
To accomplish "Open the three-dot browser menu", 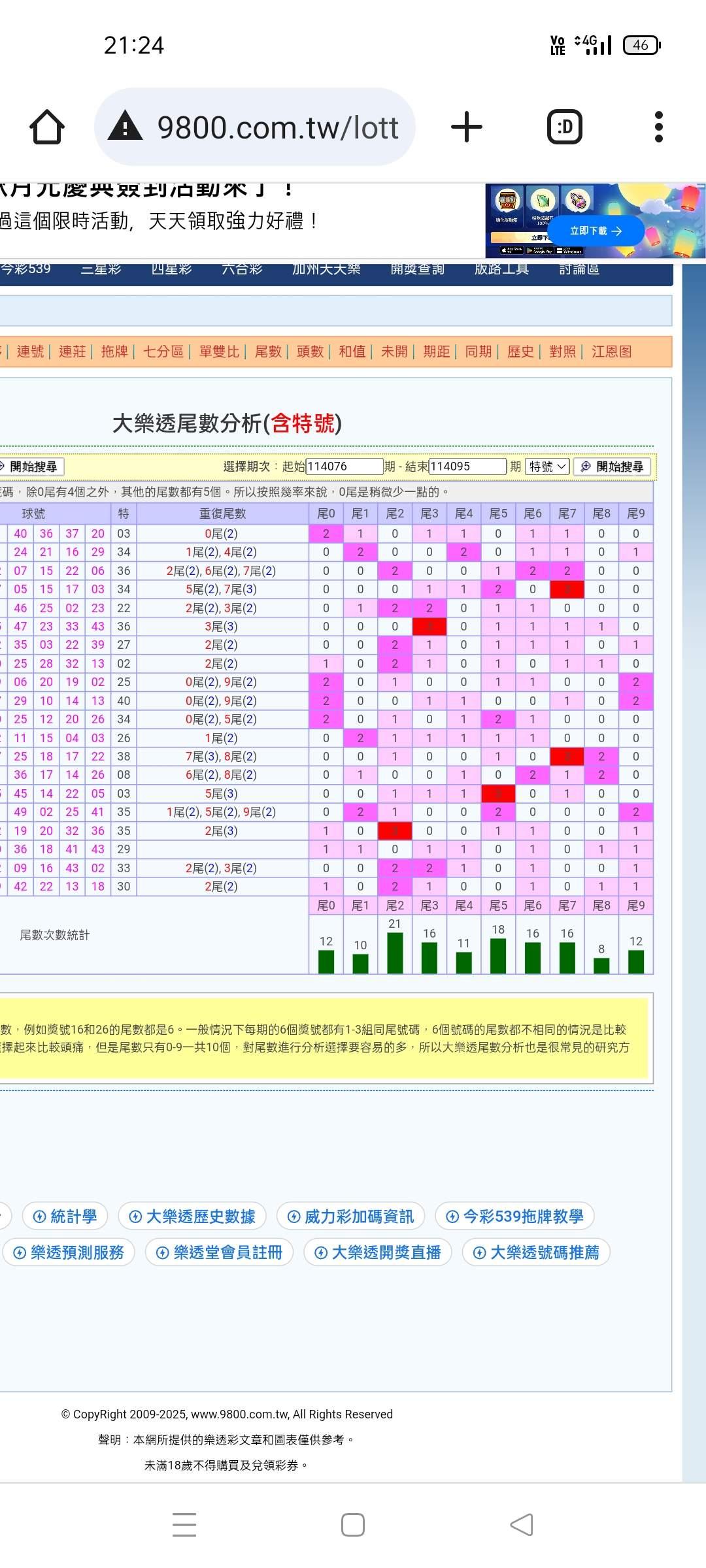I will [x=658, y=127].
